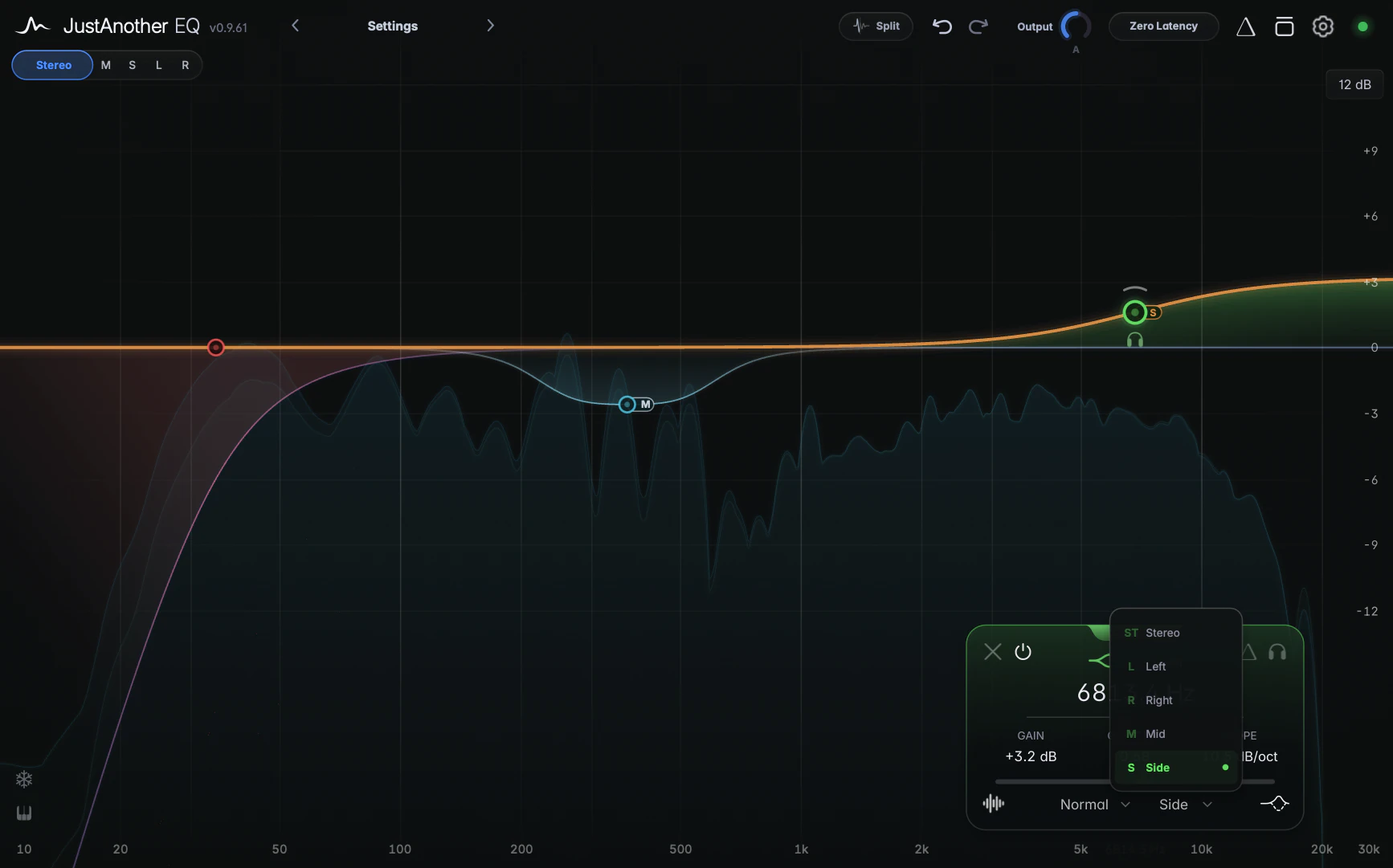Click the shelf shape icon beside Side

(1274, 803)
